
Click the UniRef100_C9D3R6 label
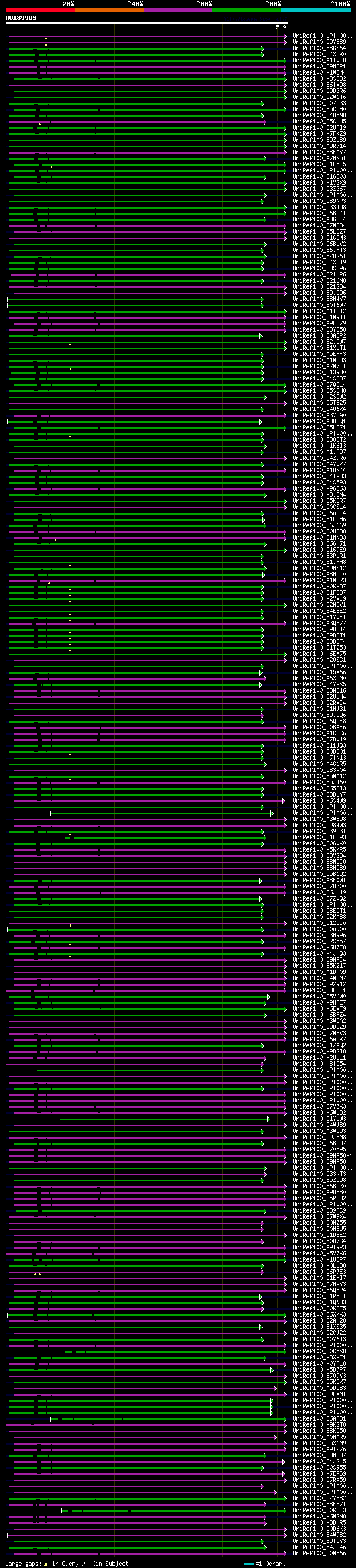point(319,91)
